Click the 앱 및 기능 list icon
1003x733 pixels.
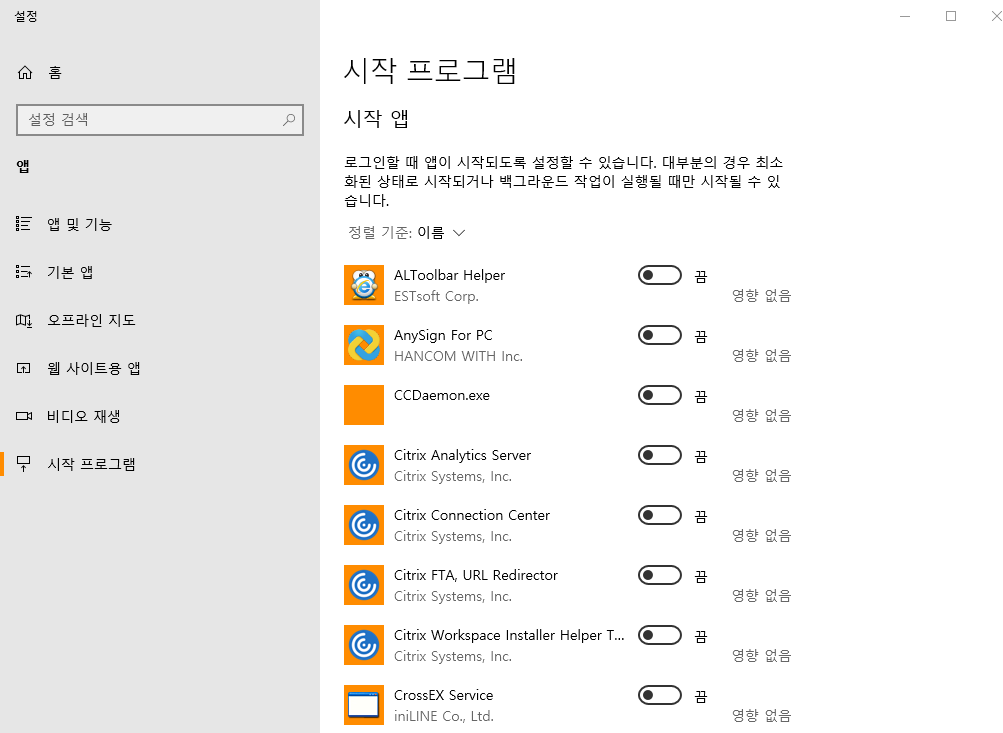[x=24, y=223]
